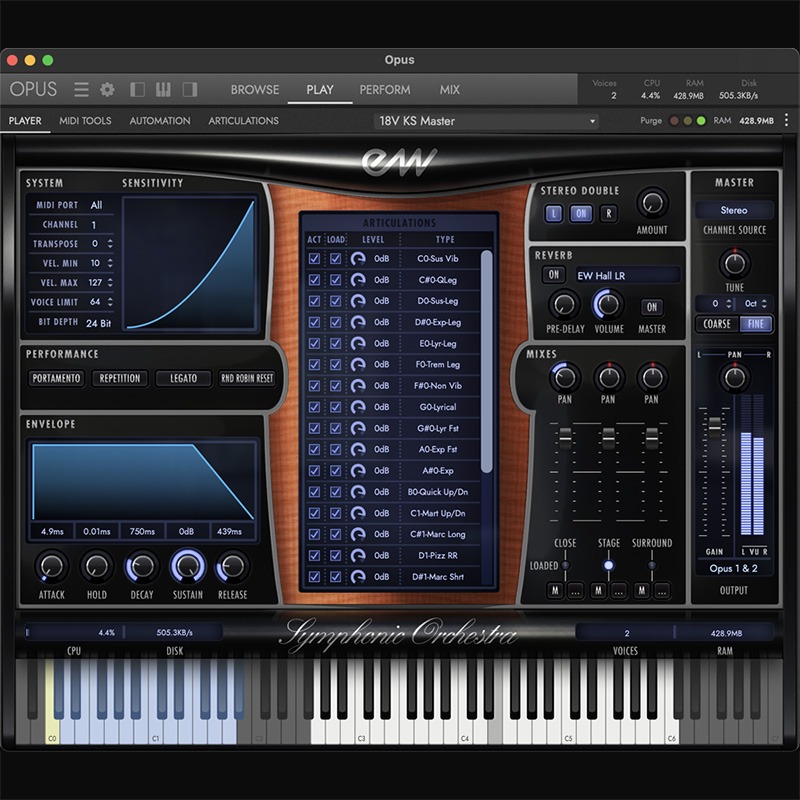Screen dimensions: 800x800
Task: Toggle LOAD checkbox for B0-Quick Up/Dn
Action: (x=335, y=492)
